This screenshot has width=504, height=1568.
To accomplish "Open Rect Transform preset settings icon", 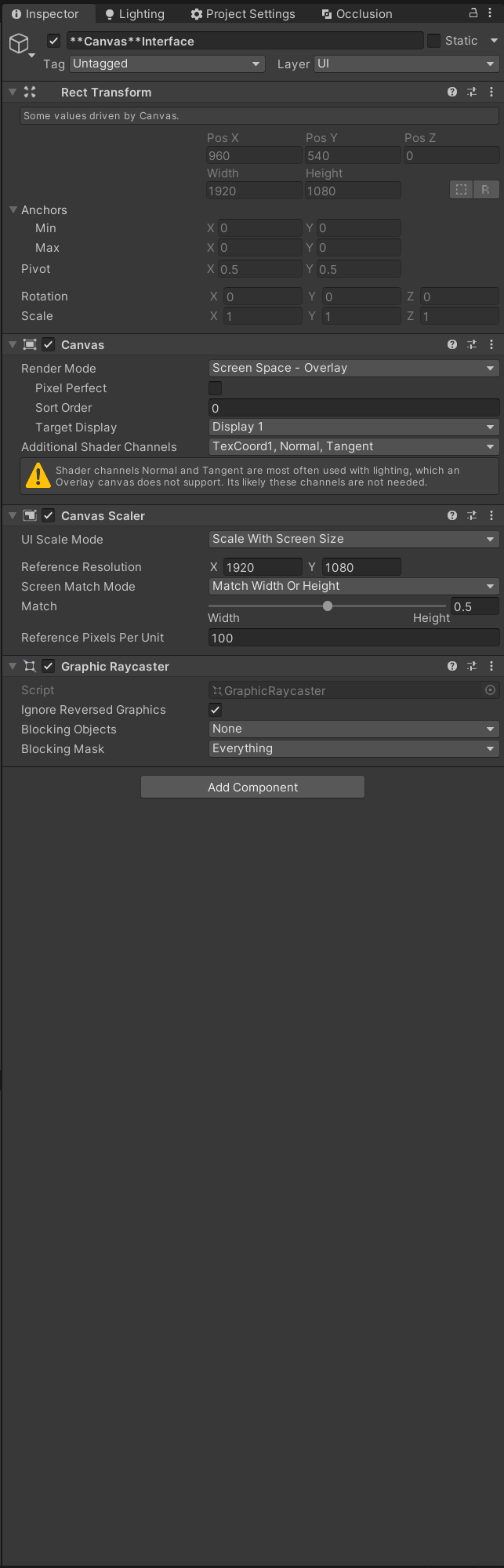I will 472,92.
